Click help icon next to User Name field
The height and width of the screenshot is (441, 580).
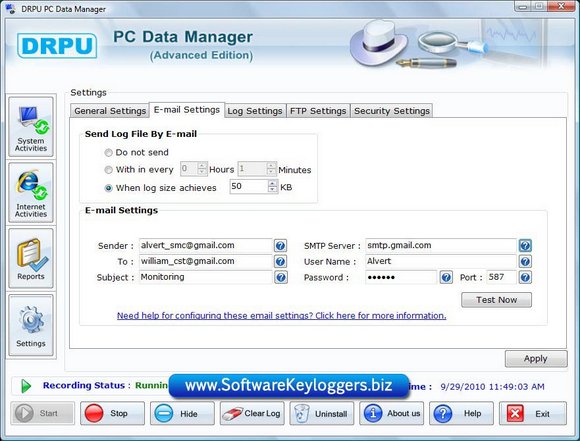pos(525,262)
